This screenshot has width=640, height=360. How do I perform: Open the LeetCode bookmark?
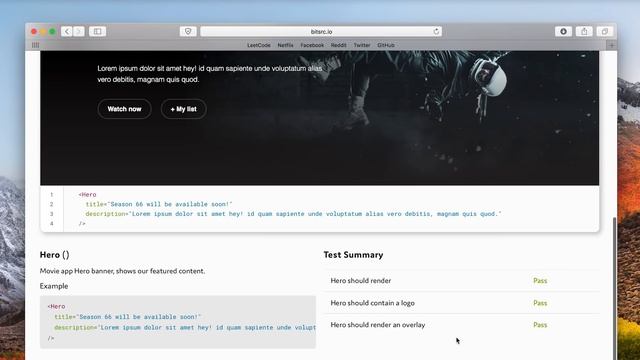click(259, 45)
